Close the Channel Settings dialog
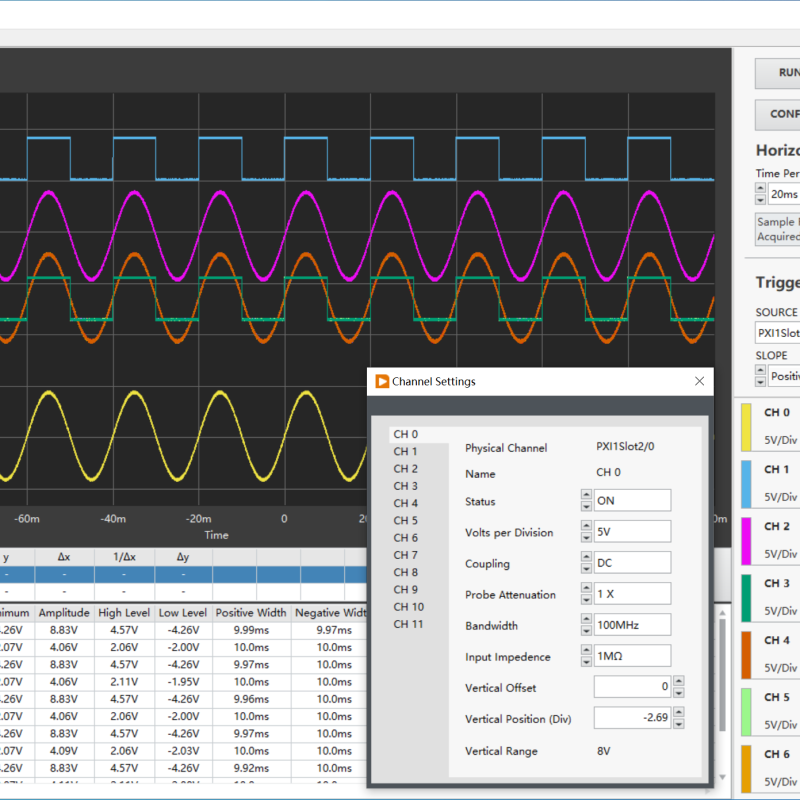The image size is (800, 800). (699, 381)
